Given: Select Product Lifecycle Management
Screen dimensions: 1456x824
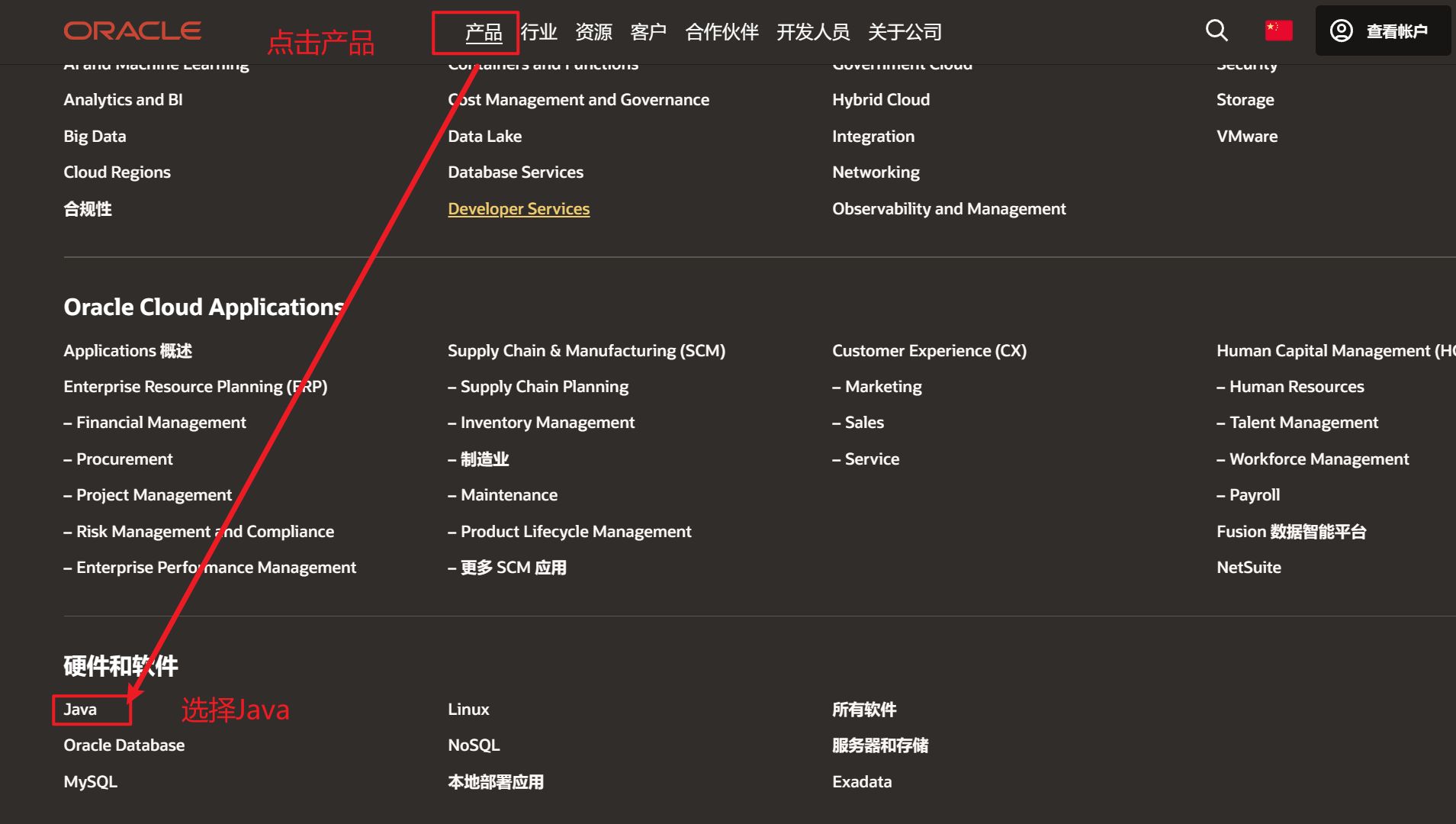Looking at the screenshot, I should click(570, 532).
